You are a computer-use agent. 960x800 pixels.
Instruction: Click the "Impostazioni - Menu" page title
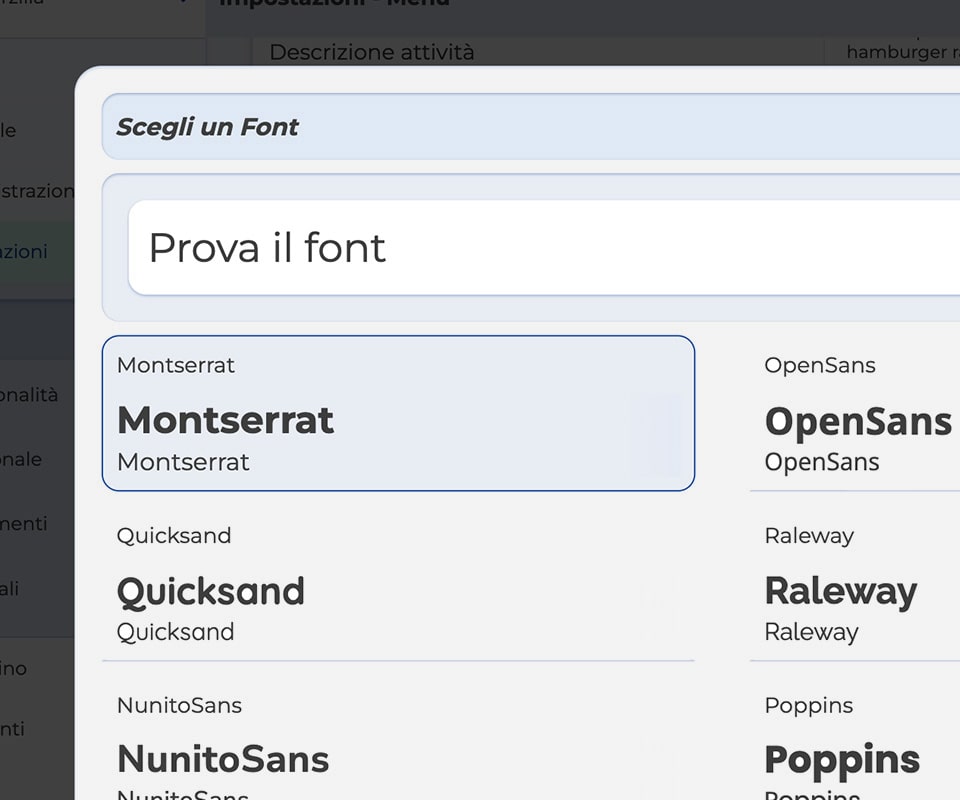[335, 3]
